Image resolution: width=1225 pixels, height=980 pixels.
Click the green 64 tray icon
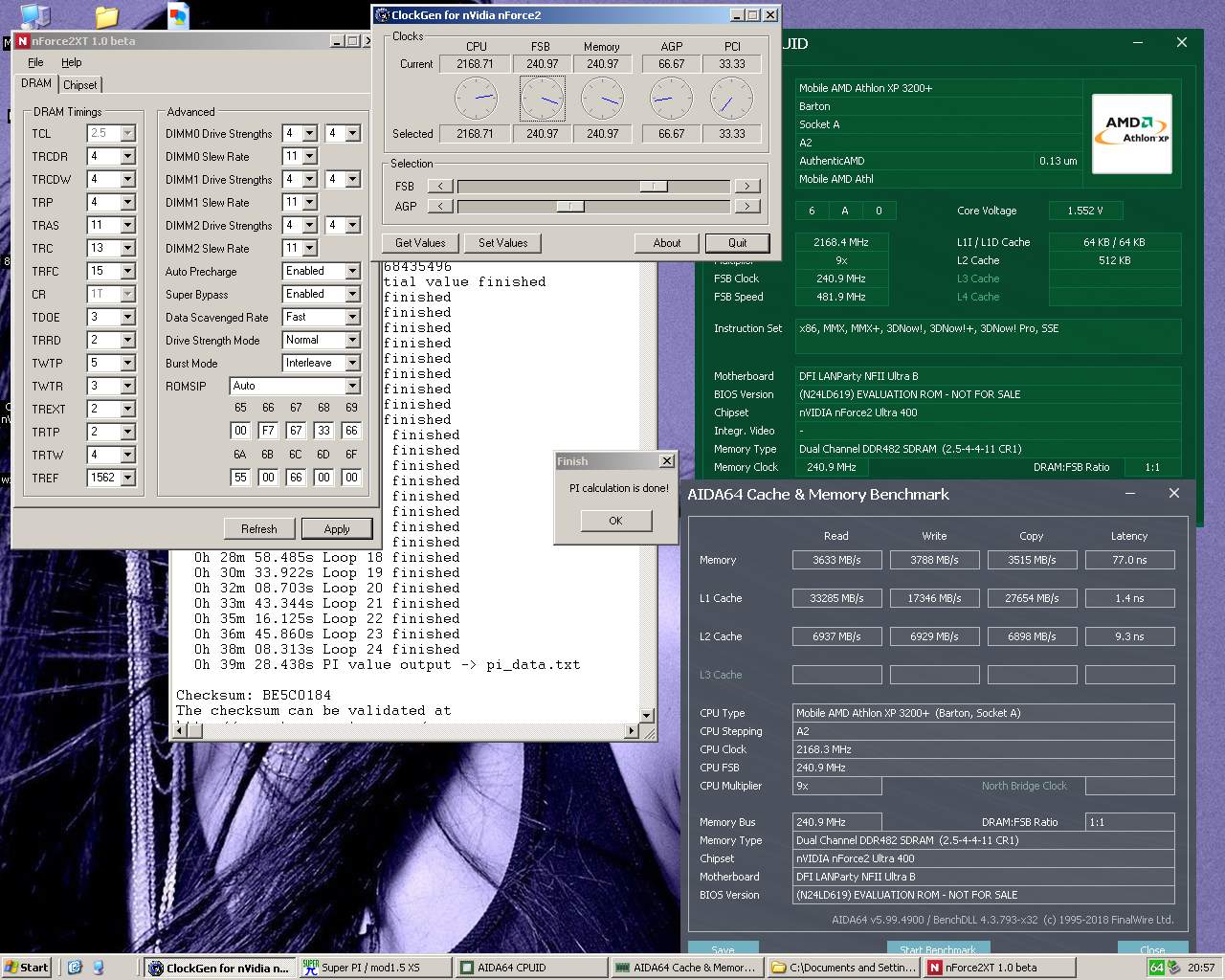click(1156, 968)
